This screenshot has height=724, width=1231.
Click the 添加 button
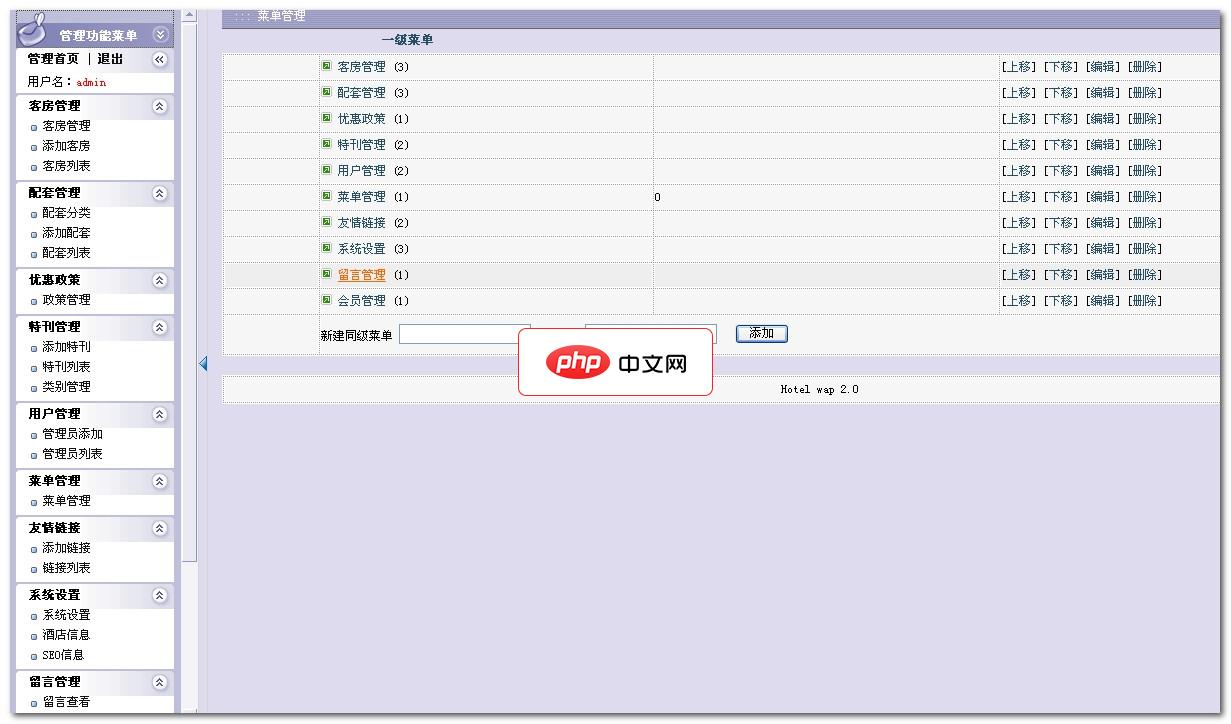pyautogui.click(x=761, y=334)
